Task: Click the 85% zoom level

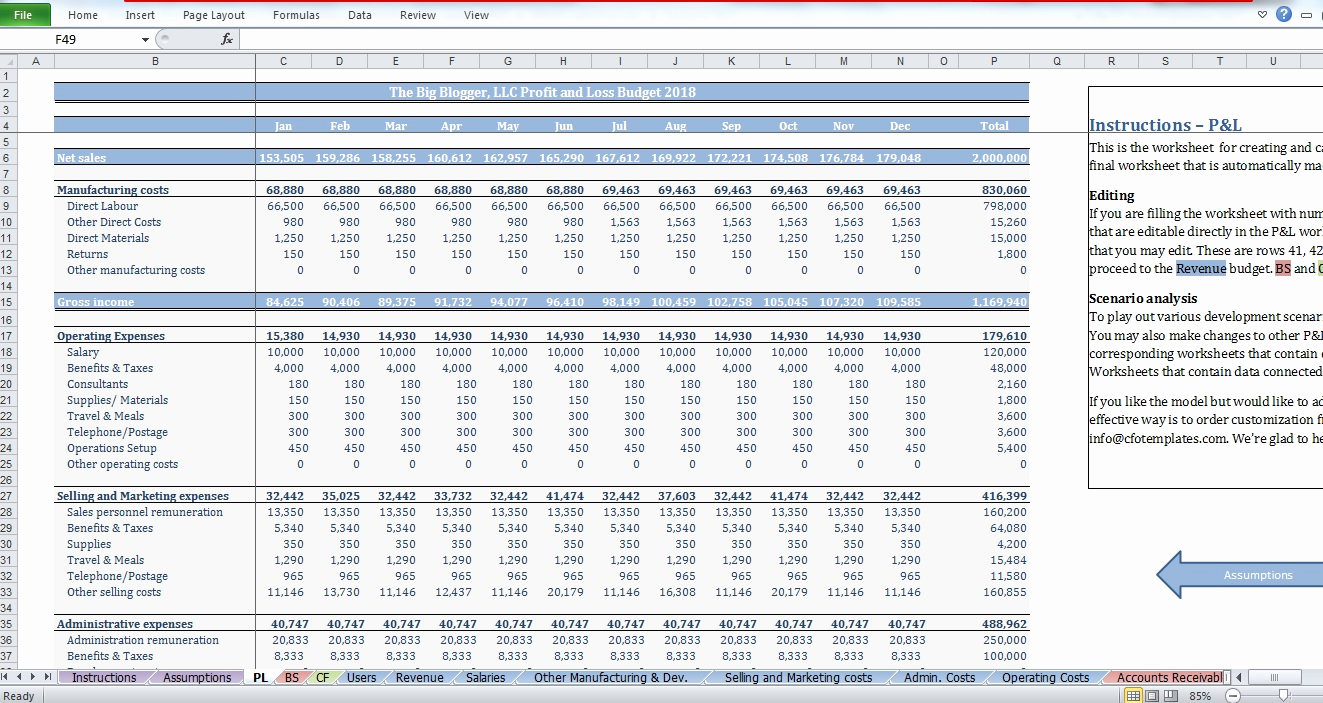Action: [x=1200, y=695]
